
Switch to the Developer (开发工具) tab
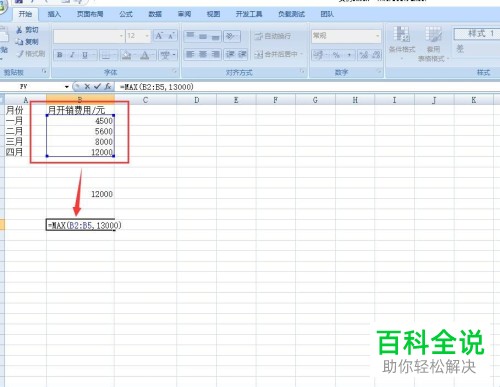(249, 14)
